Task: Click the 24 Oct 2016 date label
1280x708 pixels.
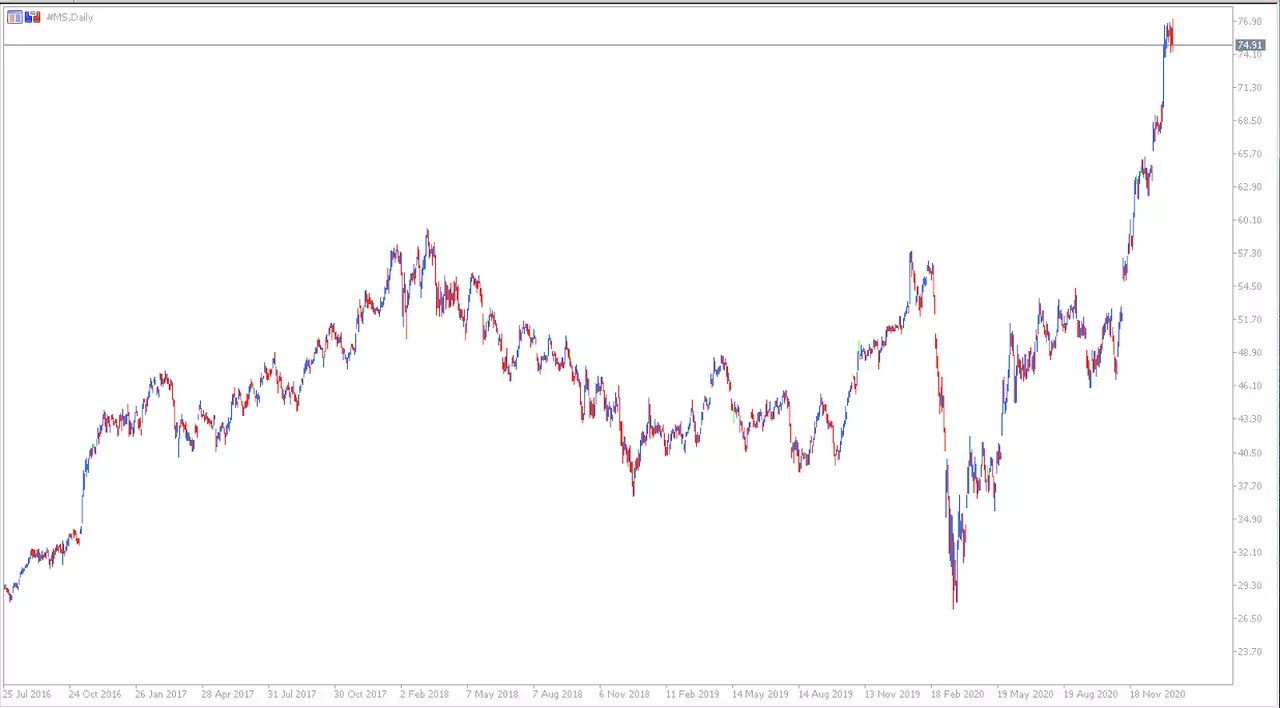Action: tap(94, 693)
